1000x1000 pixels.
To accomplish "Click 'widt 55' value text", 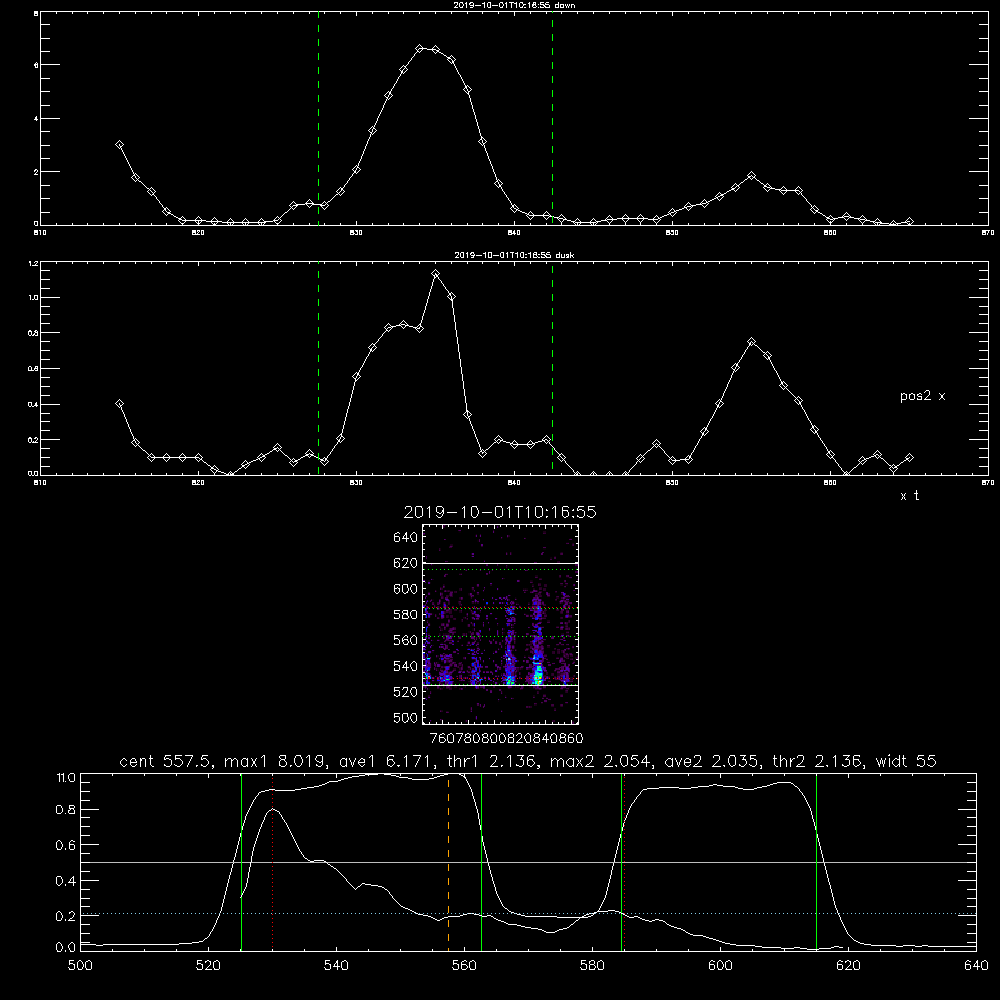I will click(906, 761).
